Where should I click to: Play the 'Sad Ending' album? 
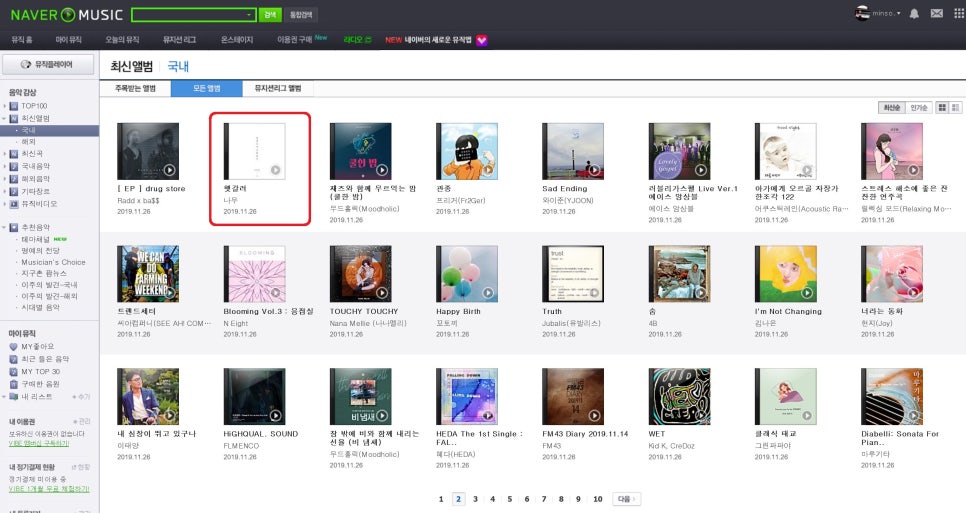point(594,170)
